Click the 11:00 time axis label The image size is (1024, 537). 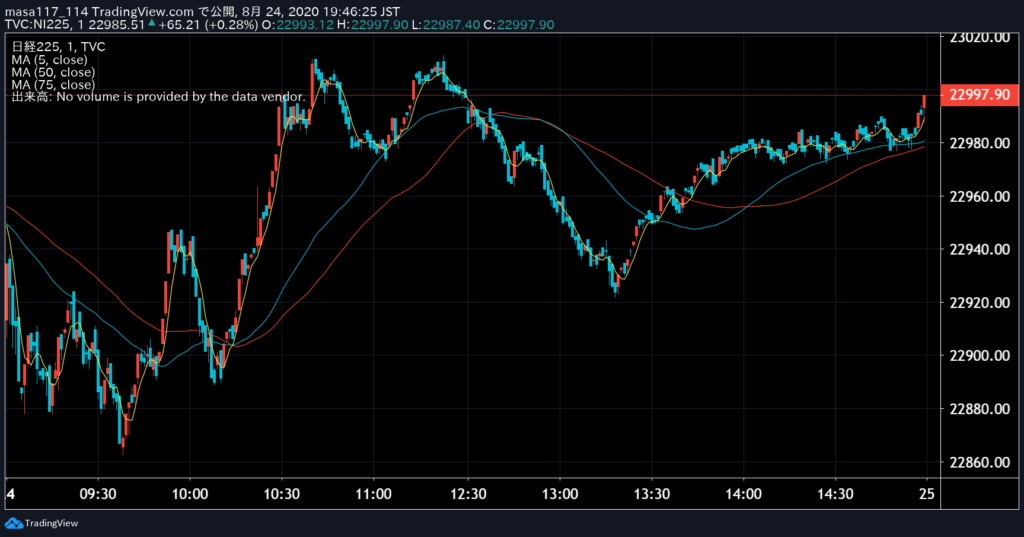click(x=374, y=494)
